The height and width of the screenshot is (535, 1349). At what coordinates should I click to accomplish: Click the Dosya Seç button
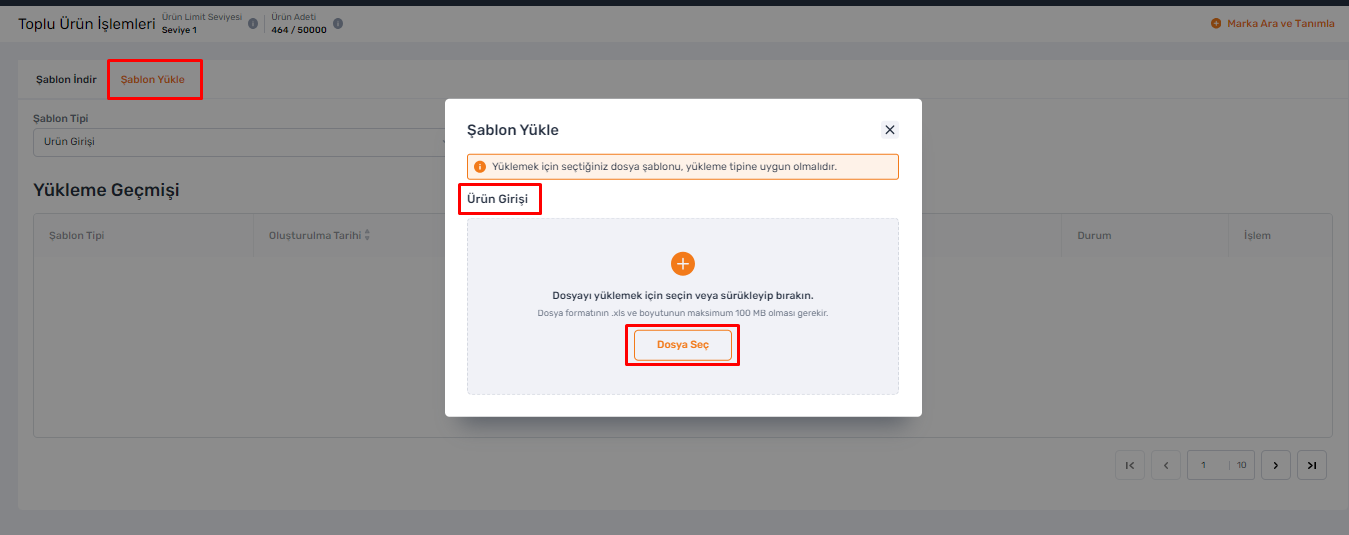[x=683, y=345]
